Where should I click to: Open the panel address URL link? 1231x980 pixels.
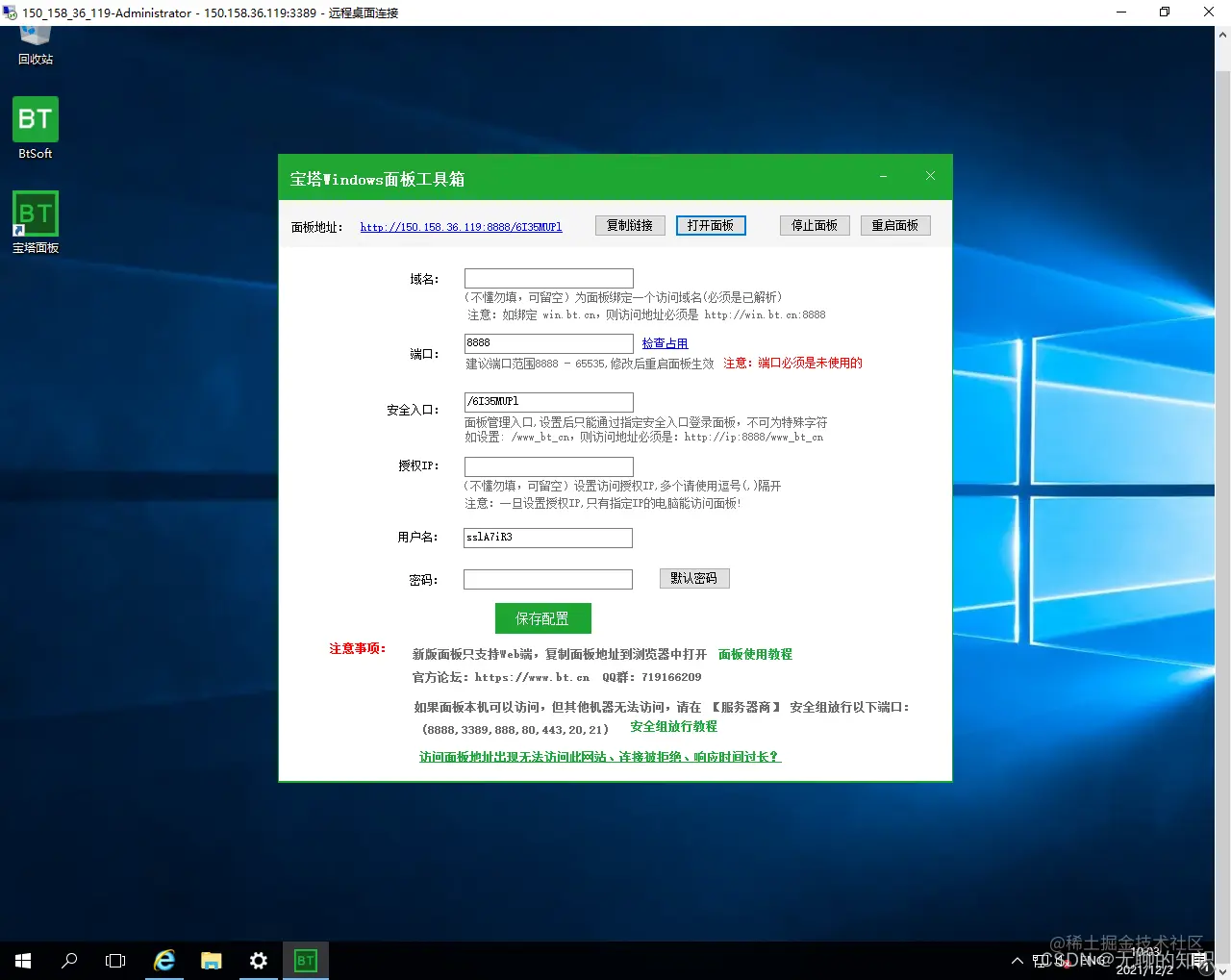461,227
